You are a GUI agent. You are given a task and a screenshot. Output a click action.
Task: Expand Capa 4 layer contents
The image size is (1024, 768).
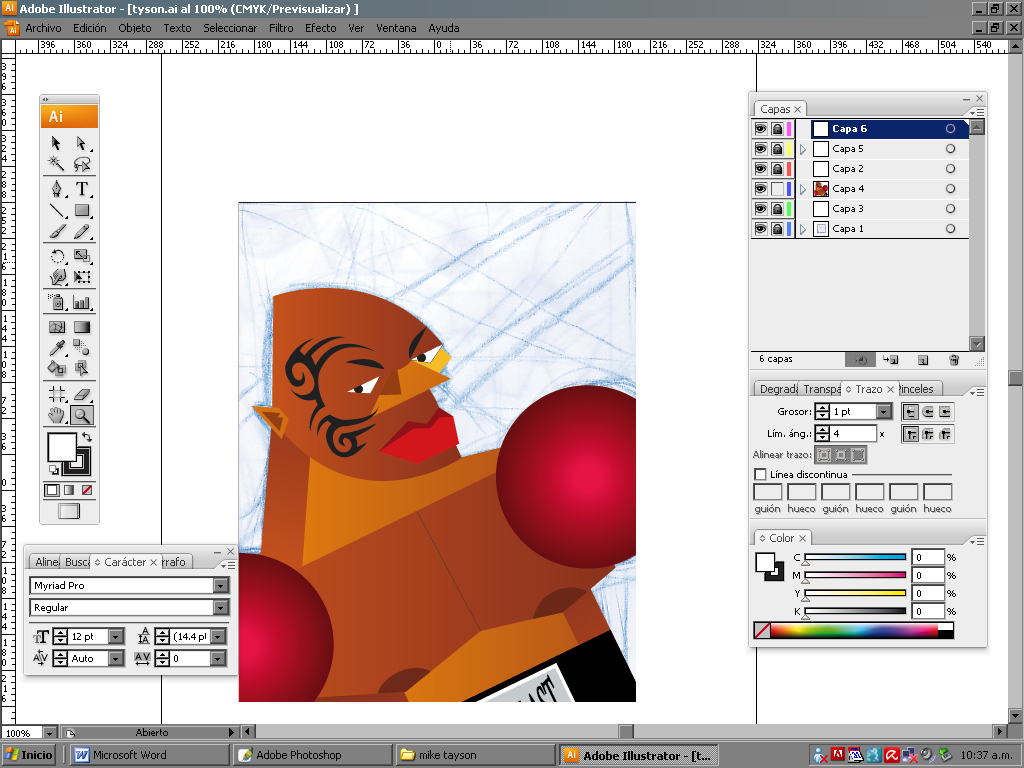click(803, 189)
